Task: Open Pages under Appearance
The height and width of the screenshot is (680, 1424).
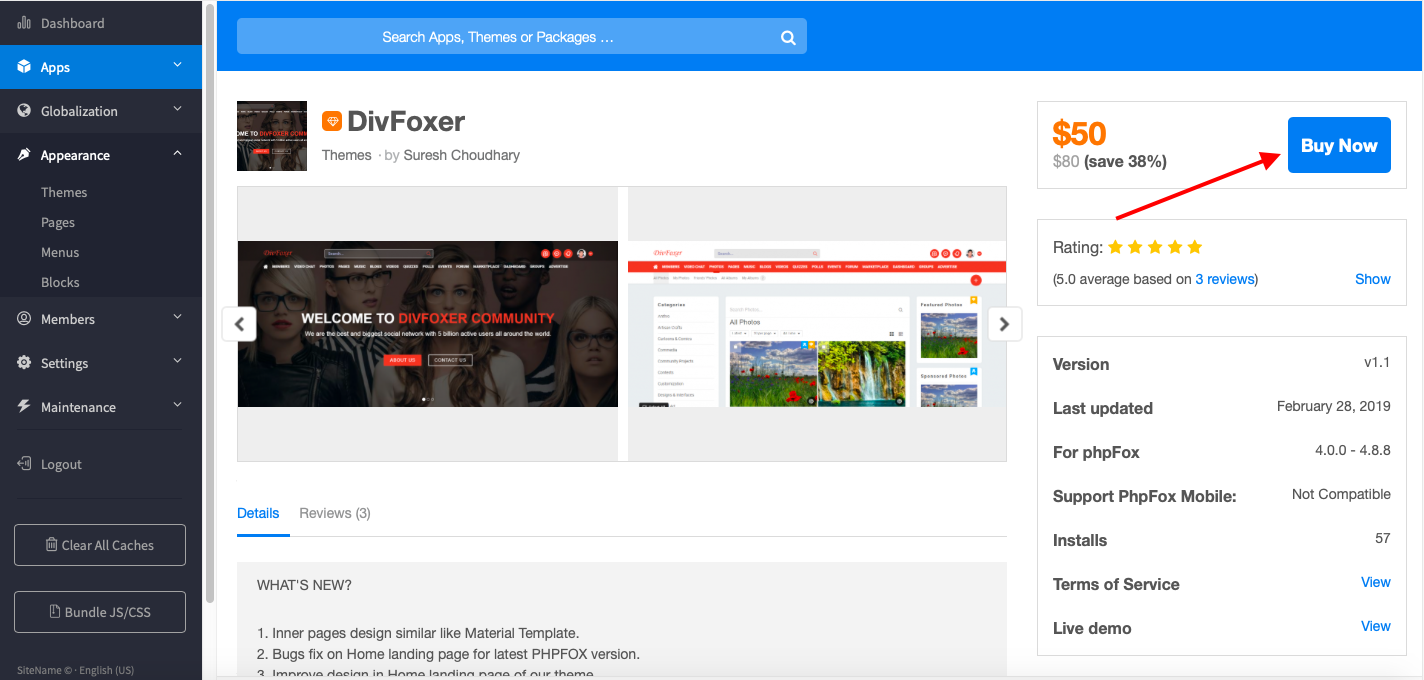Action: point(58,222)
